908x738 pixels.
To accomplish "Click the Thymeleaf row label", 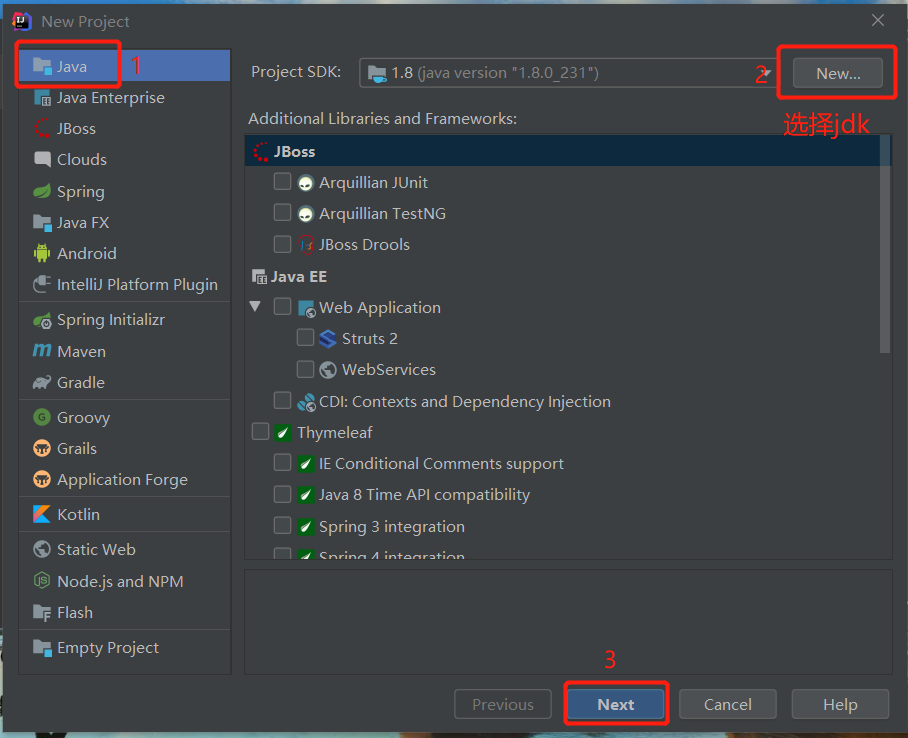I will 335,432.
